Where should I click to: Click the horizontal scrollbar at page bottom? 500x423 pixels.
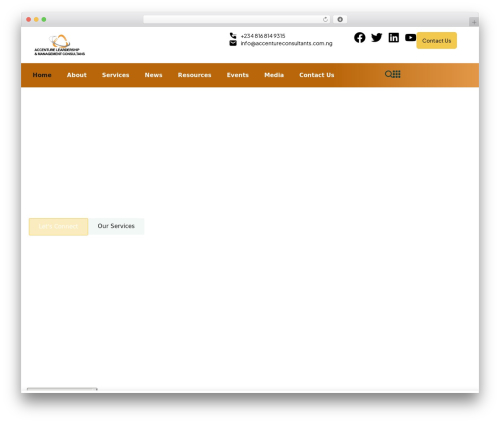[x=62, y=389]
